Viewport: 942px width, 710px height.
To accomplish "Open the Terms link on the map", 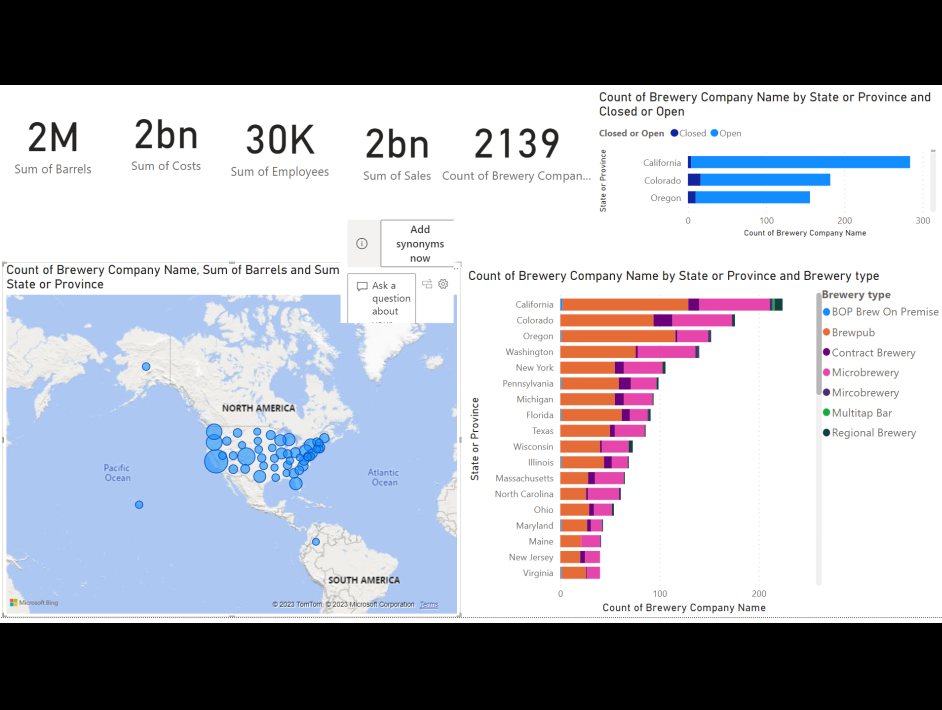I will pos(428,604).
